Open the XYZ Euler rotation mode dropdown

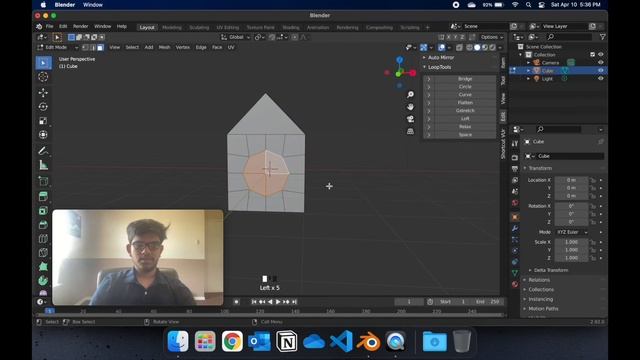(x=572, y=232)
